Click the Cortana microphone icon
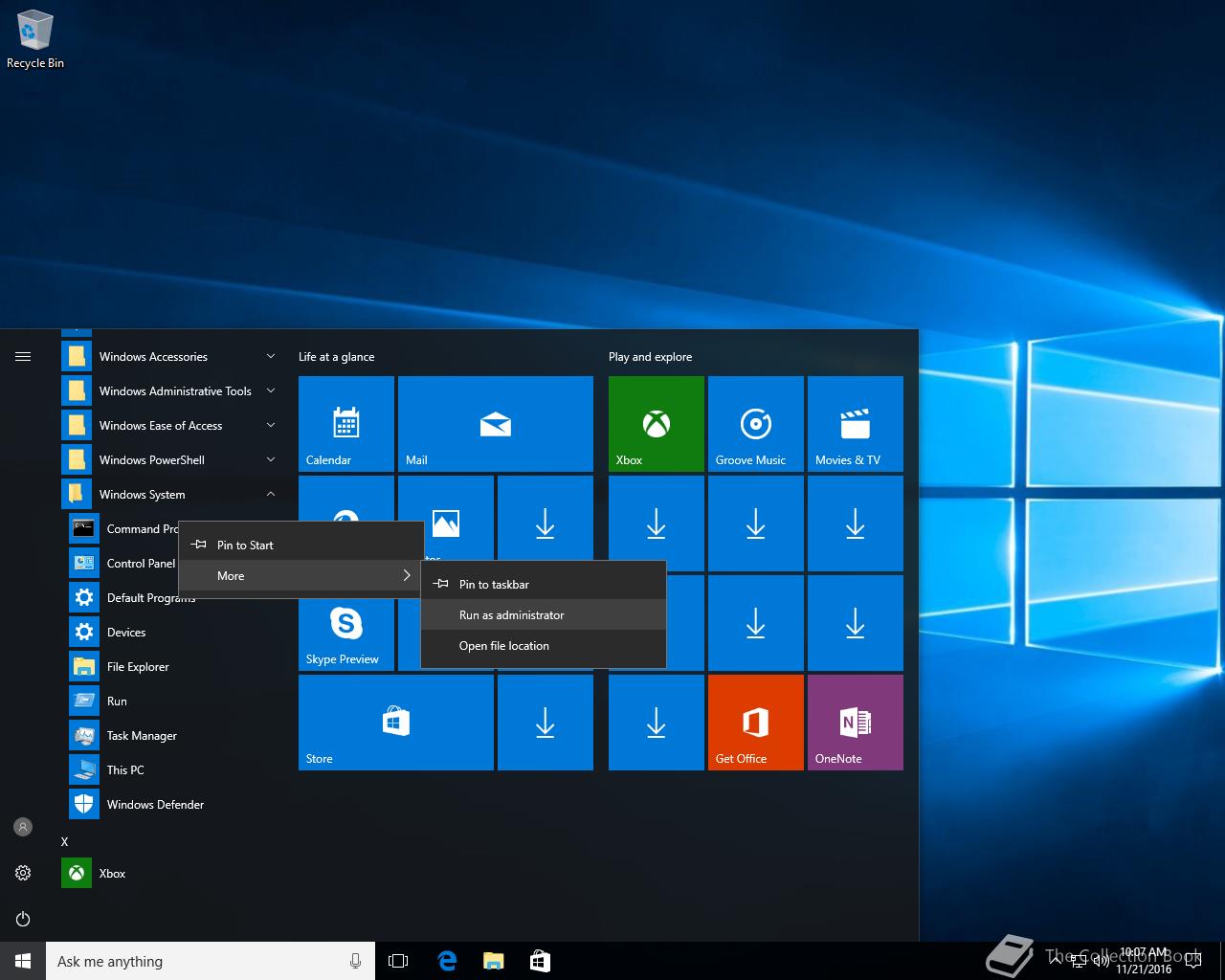This screenshot has height=980, width=1225. (356, 961)
